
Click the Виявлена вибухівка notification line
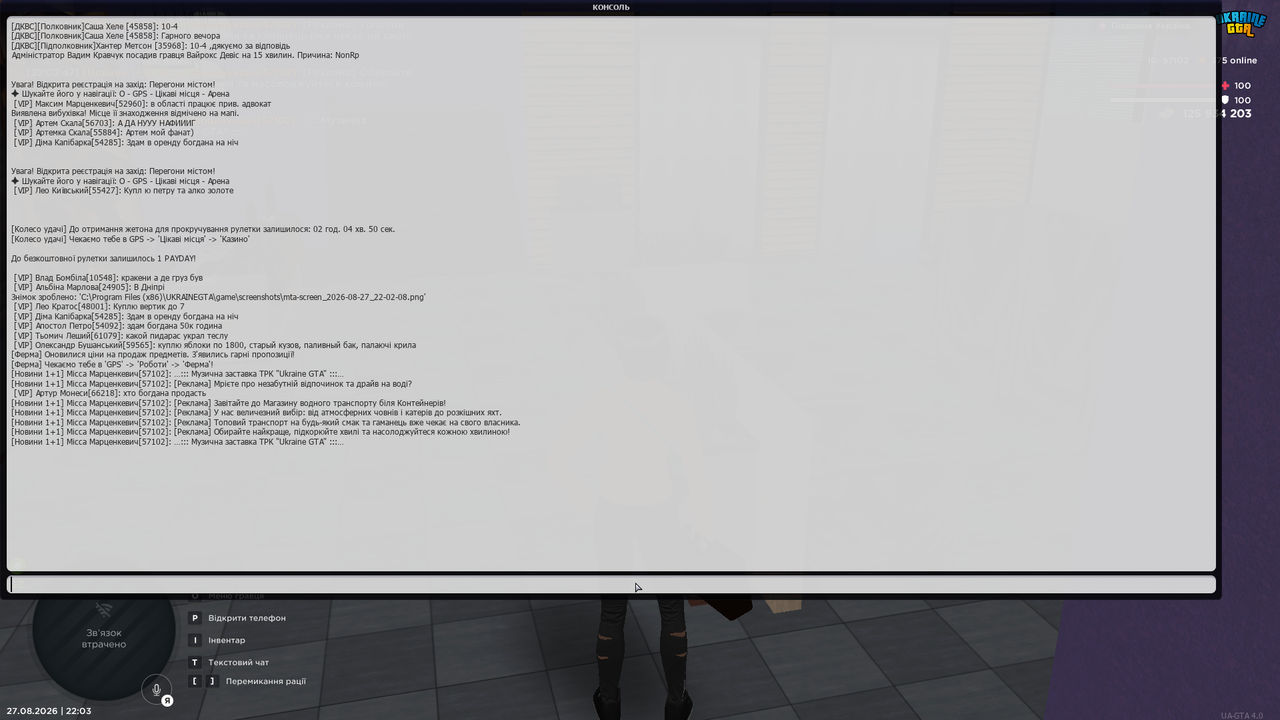point(125,113)
